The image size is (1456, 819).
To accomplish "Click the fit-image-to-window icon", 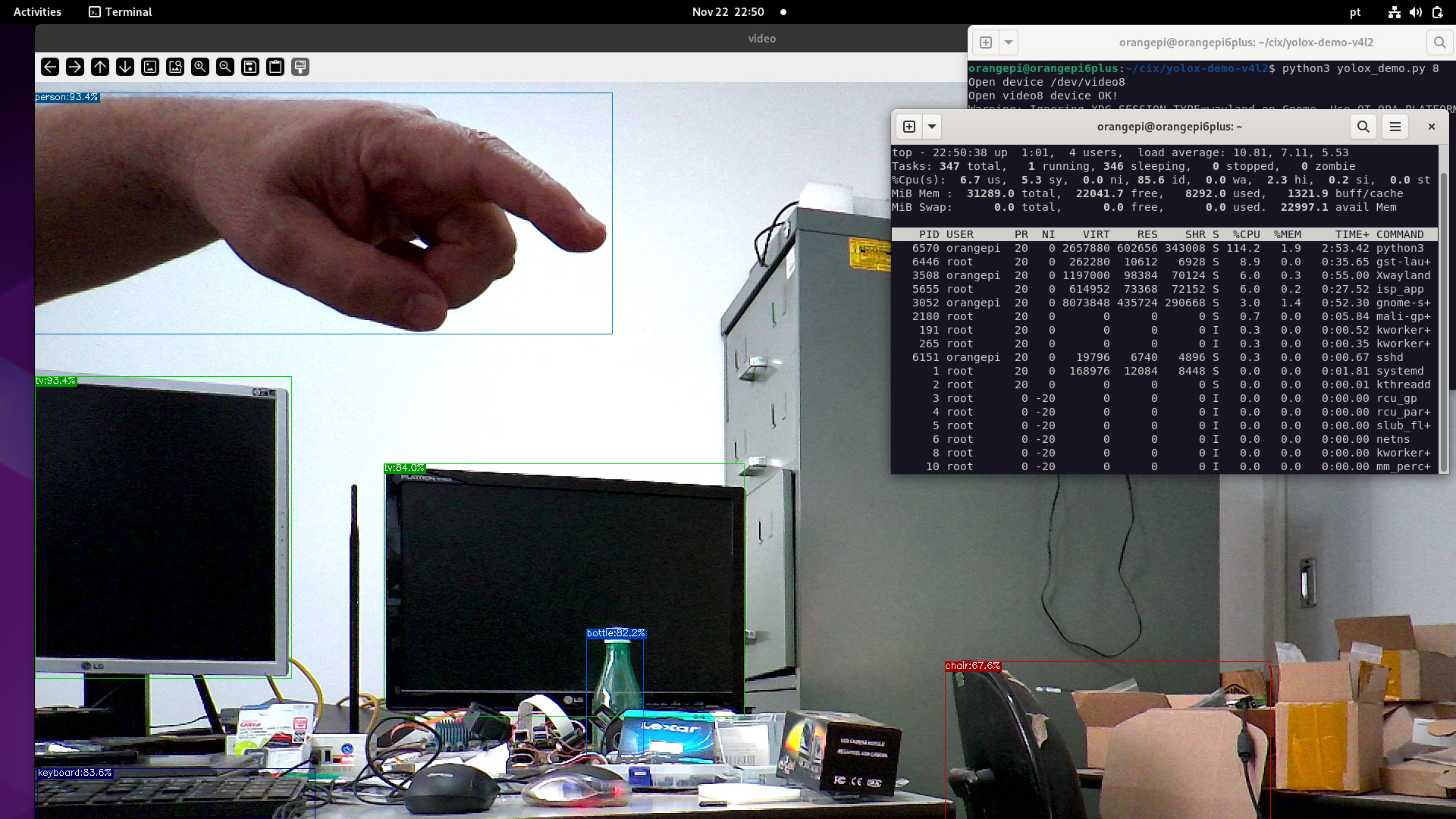I will click(175, 67).
